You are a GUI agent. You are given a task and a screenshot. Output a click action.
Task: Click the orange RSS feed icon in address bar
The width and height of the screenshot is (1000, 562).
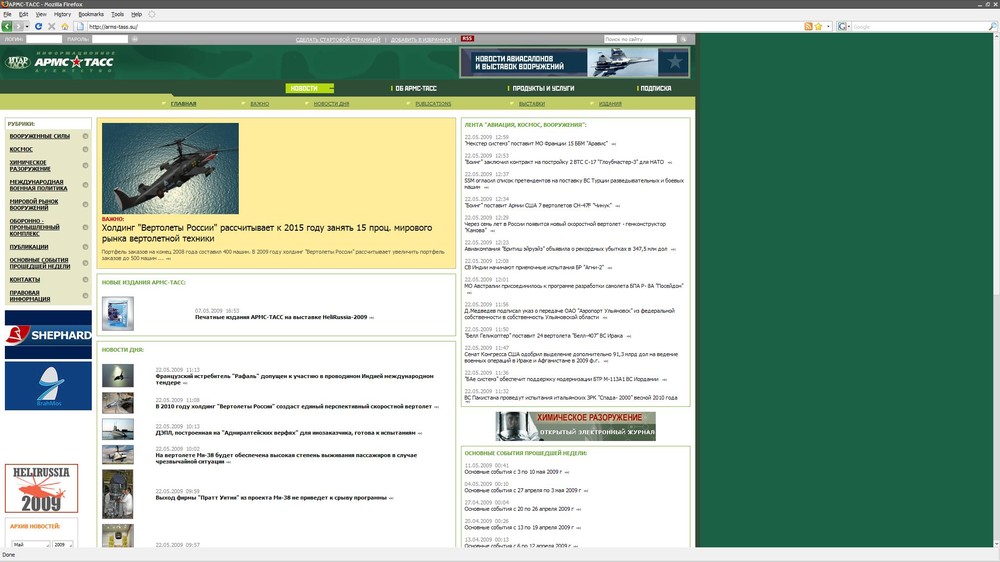(808, 26)
